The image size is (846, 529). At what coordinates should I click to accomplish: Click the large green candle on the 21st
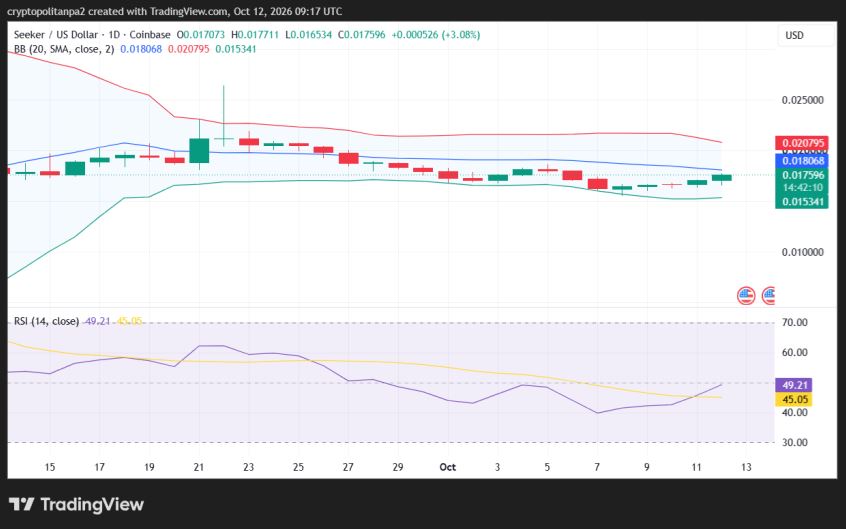click(199, 151)
